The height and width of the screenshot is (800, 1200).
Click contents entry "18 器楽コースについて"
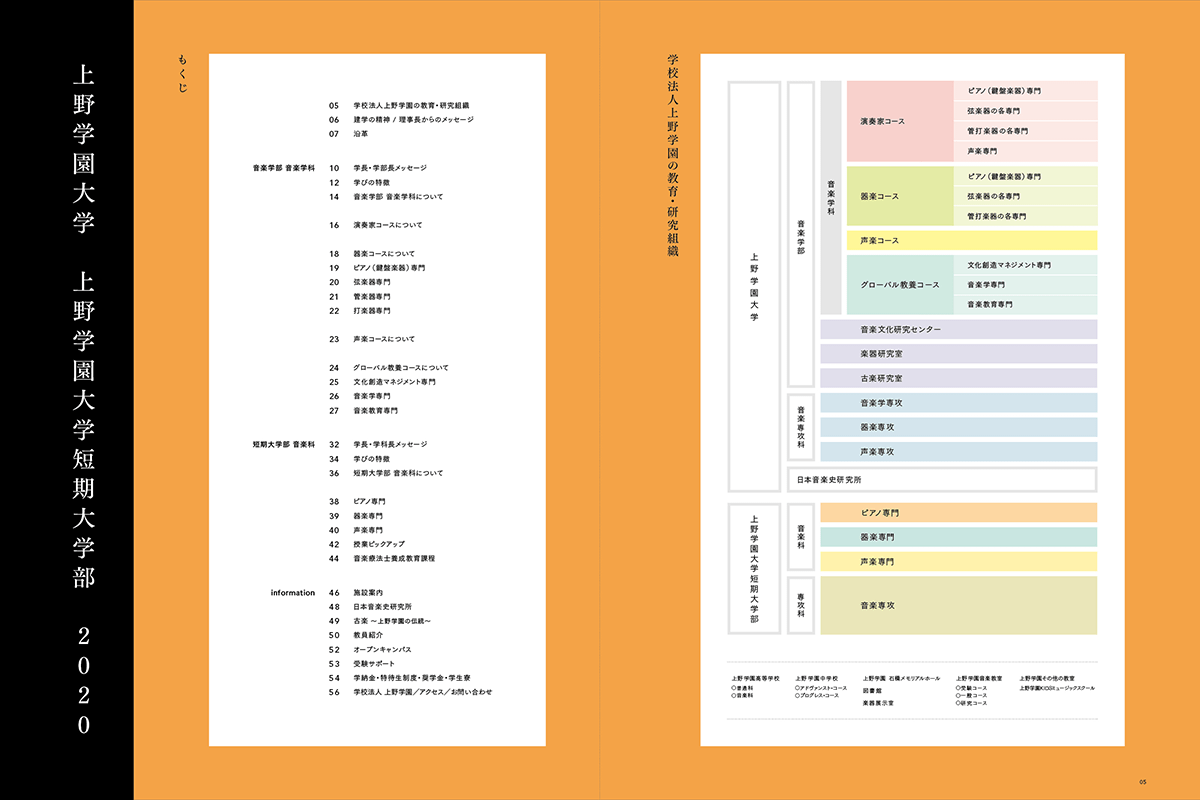pyautogui.click(x=371, y=254)
